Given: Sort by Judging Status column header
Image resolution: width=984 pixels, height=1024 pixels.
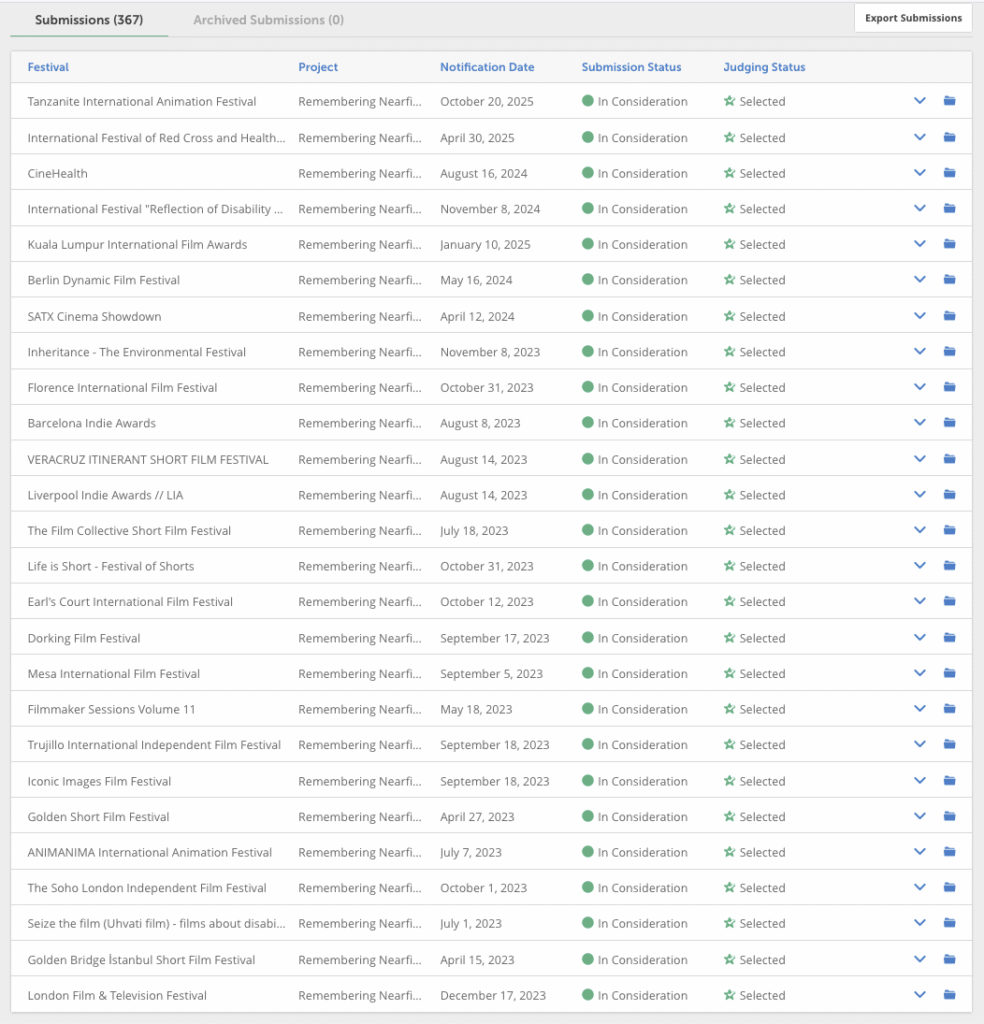Looking at the screenshot, I should click(x=764, y=67).
